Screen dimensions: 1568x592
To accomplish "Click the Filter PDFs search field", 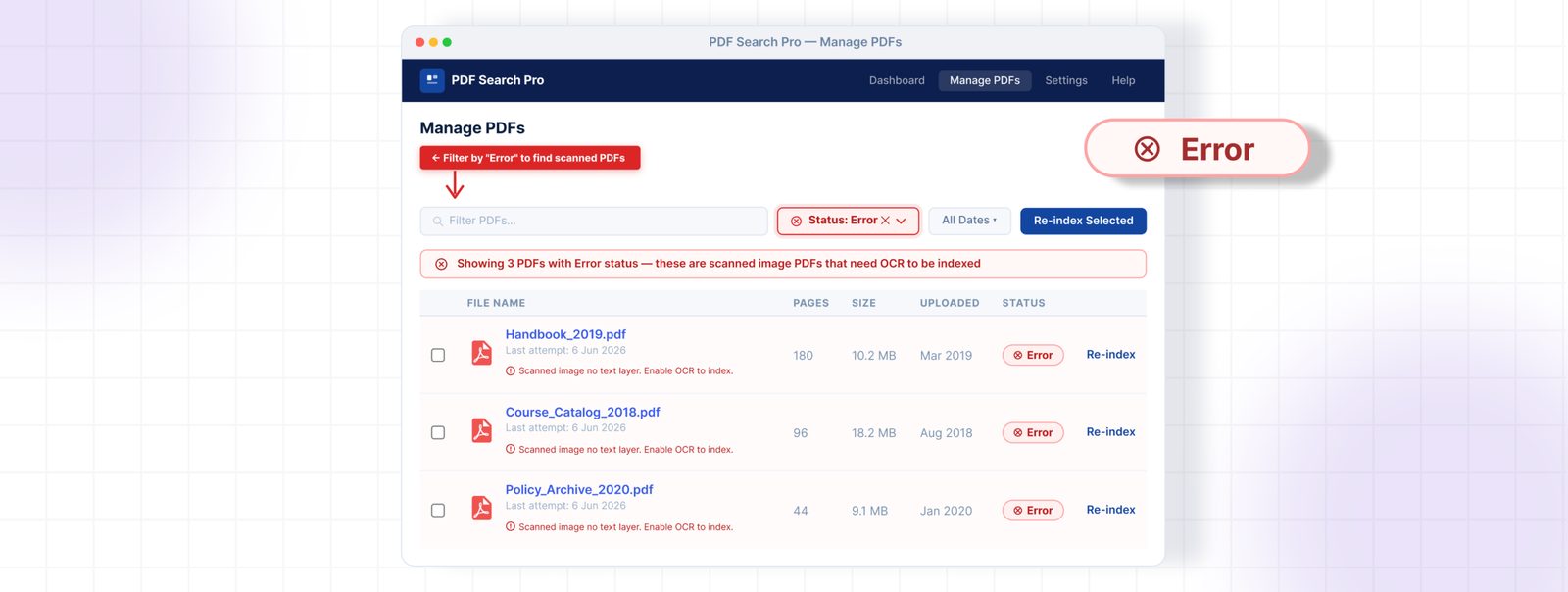I will point(594,221).
